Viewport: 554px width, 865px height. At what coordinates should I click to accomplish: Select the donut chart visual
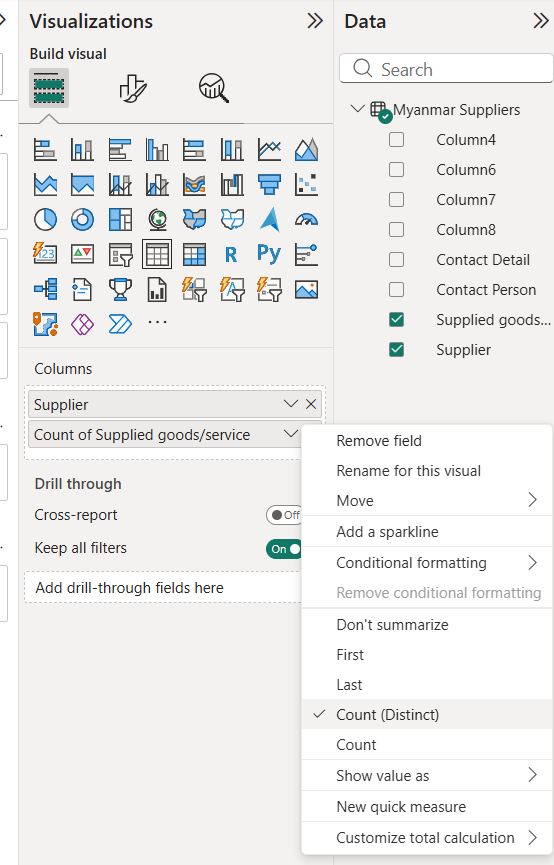(82, 220)
